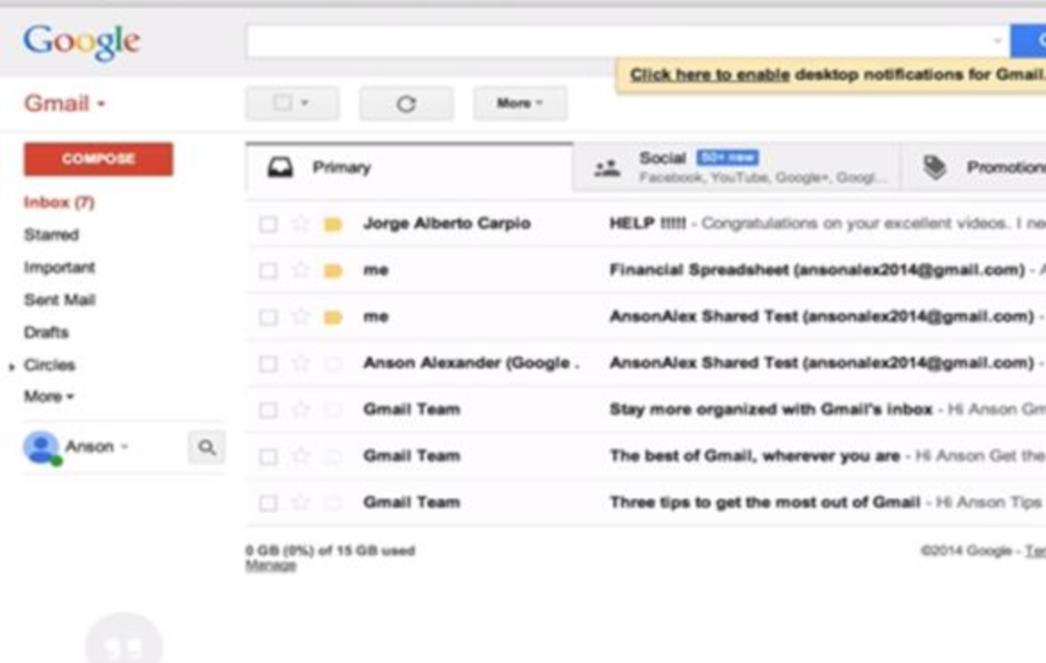Click the Google logo
The image size is (1046, 663).
[x=81, y=43]
